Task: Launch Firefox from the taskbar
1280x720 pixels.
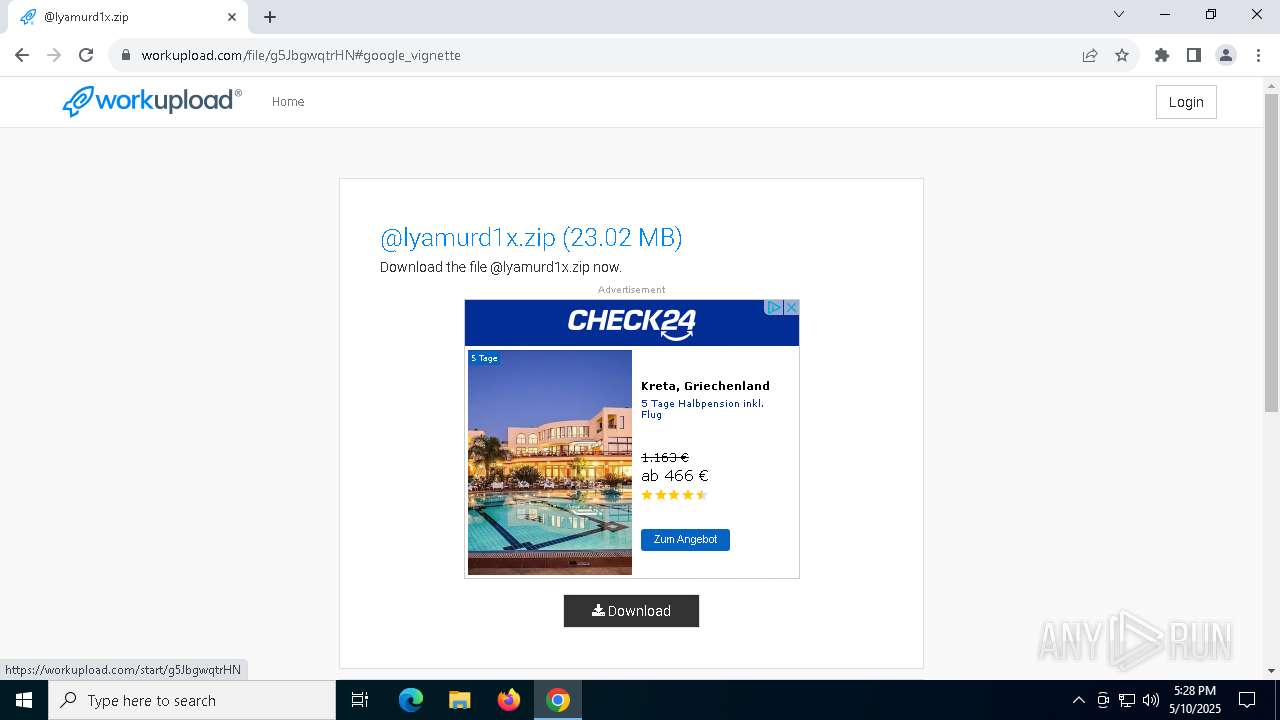Action: pos(509,700)
